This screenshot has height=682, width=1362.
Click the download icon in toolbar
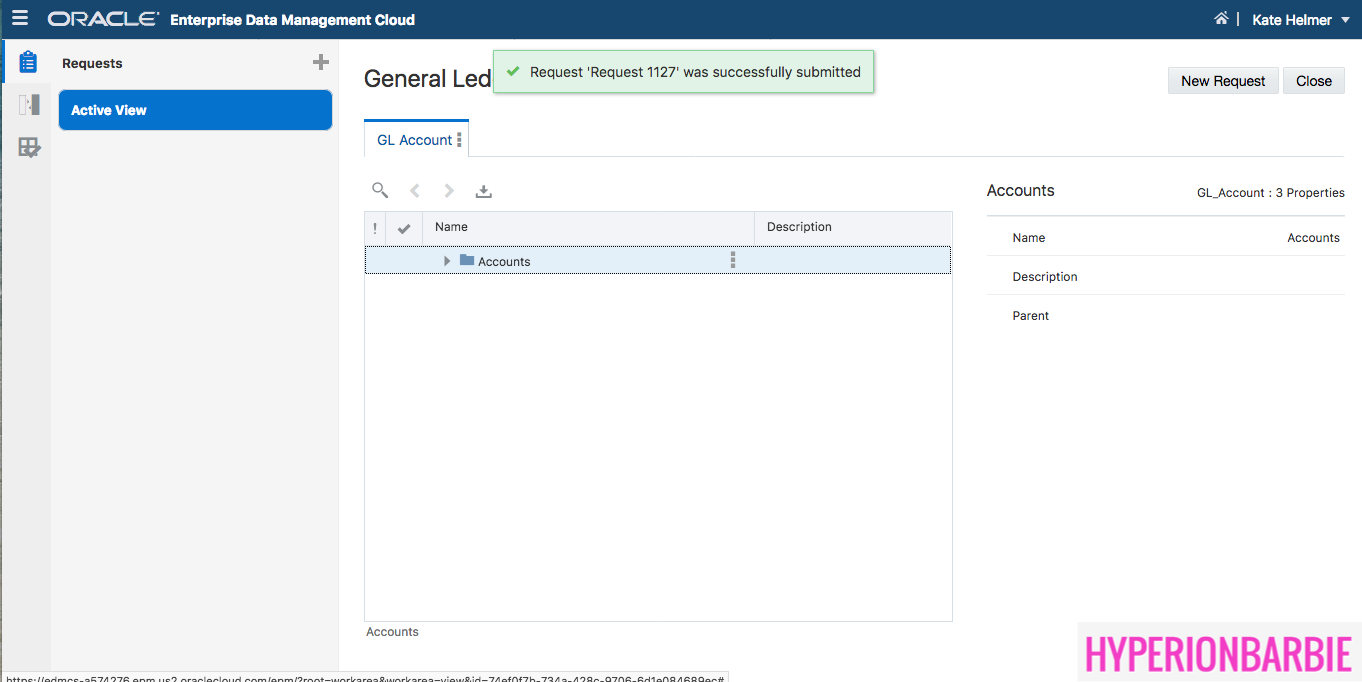(x=484, y=191)
